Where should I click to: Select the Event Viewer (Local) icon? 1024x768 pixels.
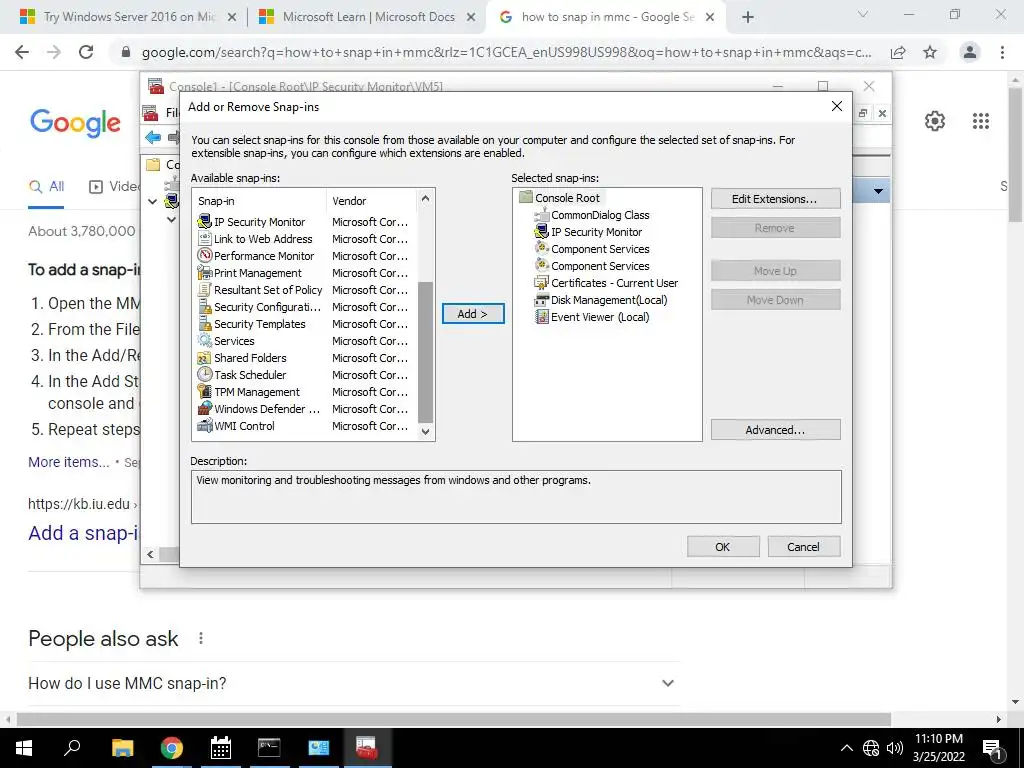pos(541,317)
